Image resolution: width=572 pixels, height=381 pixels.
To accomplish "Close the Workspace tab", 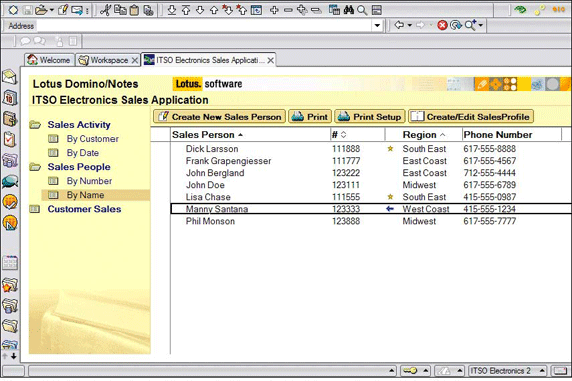I will pyautogui.click(x=135, y=60).
